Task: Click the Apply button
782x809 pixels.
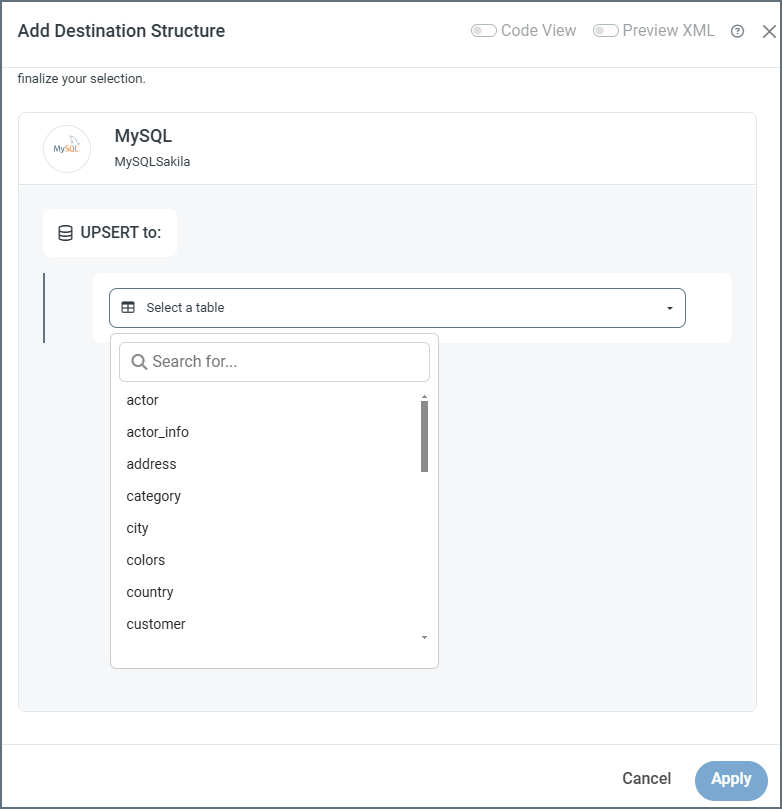Action: pyautogui.click(x=731, y=779)
